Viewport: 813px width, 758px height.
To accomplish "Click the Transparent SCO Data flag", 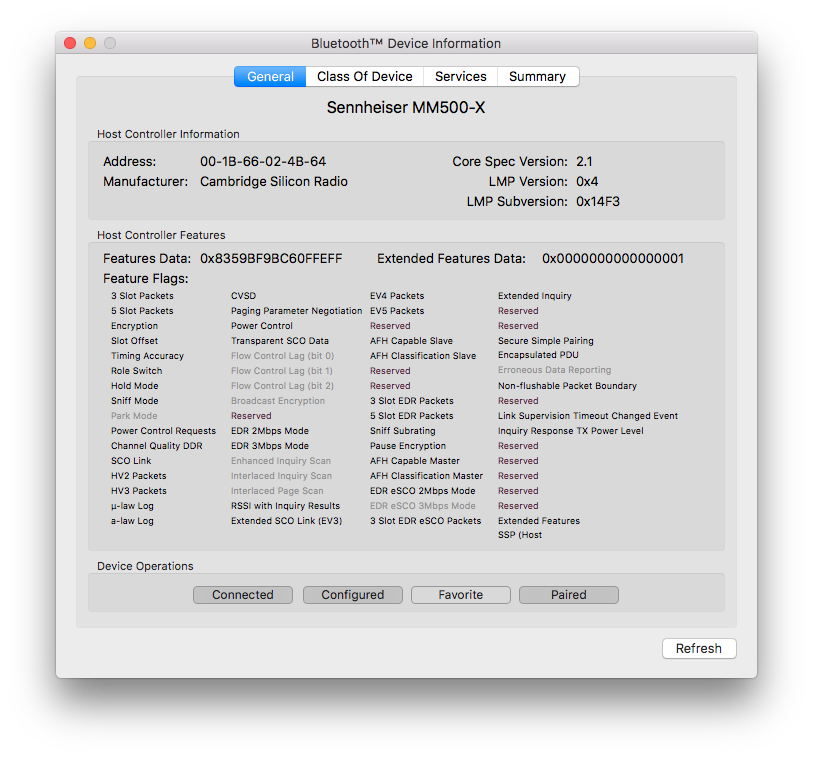I will click(279, 341).
